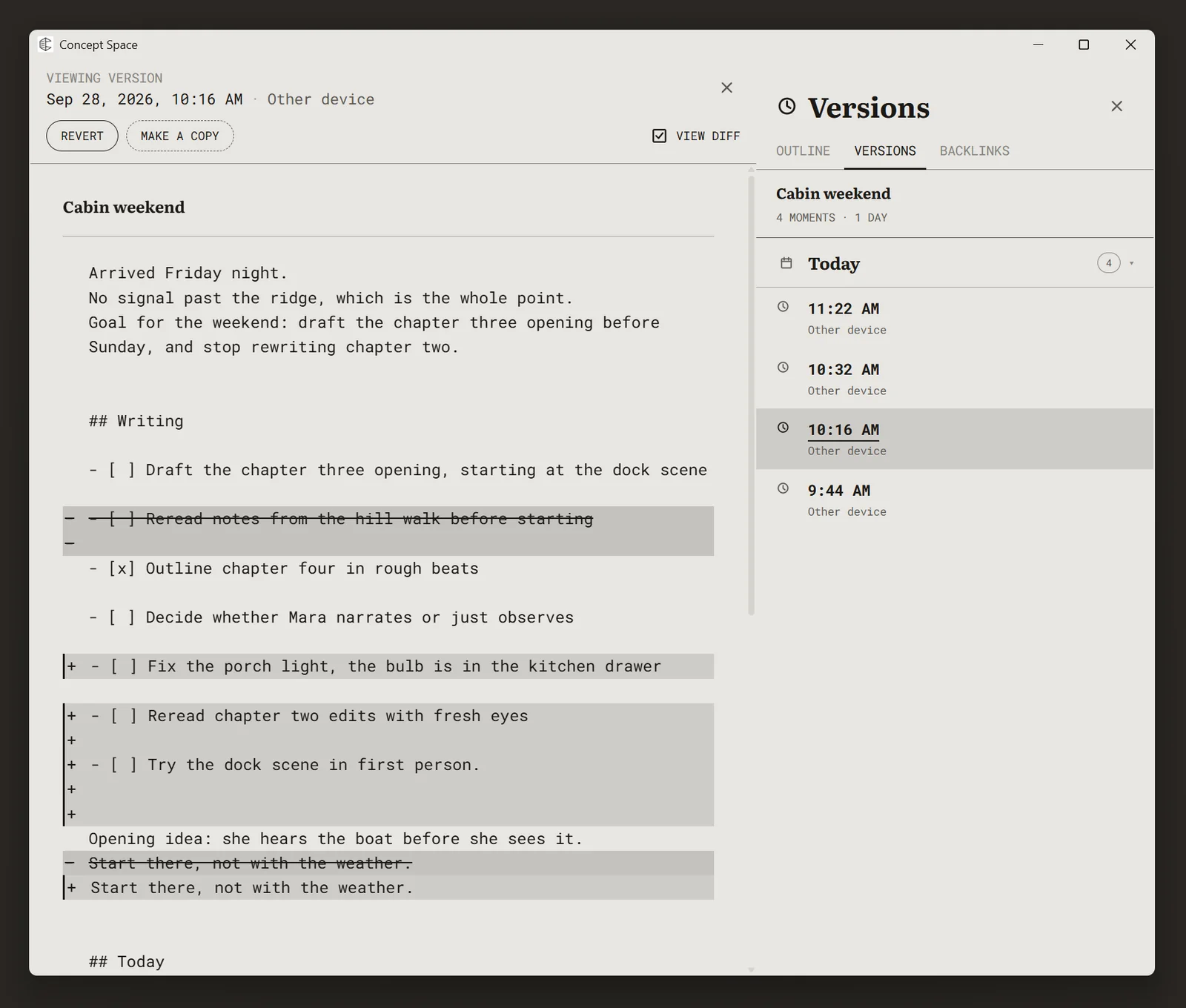Make a copy of this version
This screenshot has width=1186, height=1008.
click(180, 136)
